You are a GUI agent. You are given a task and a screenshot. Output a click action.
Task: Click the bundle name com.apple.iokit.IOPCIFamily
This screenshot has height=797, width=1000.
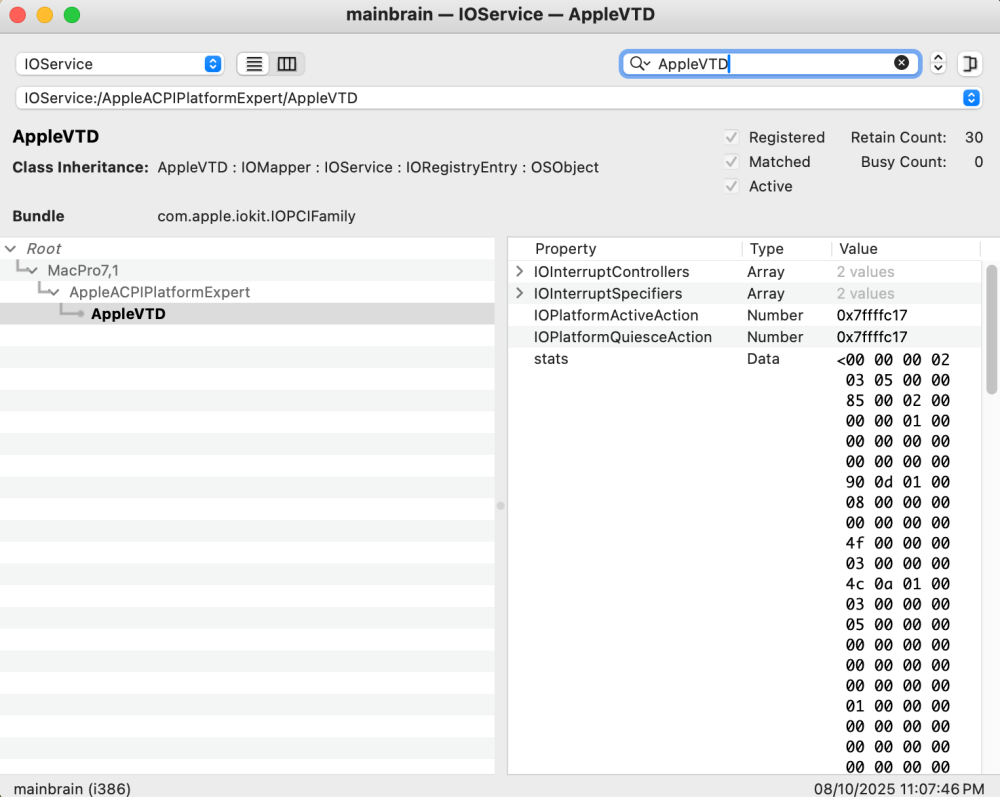coord(256,216)
